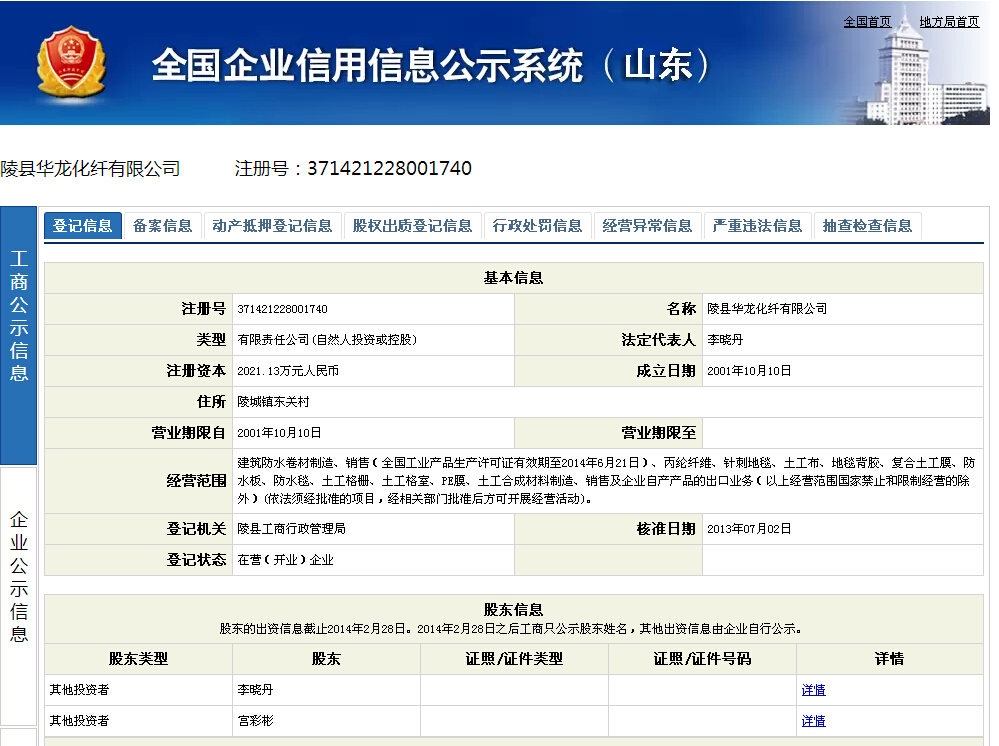The image size is (999, 746).
Task: Switch to the 备案信息 tab
Action: (162, 226)
